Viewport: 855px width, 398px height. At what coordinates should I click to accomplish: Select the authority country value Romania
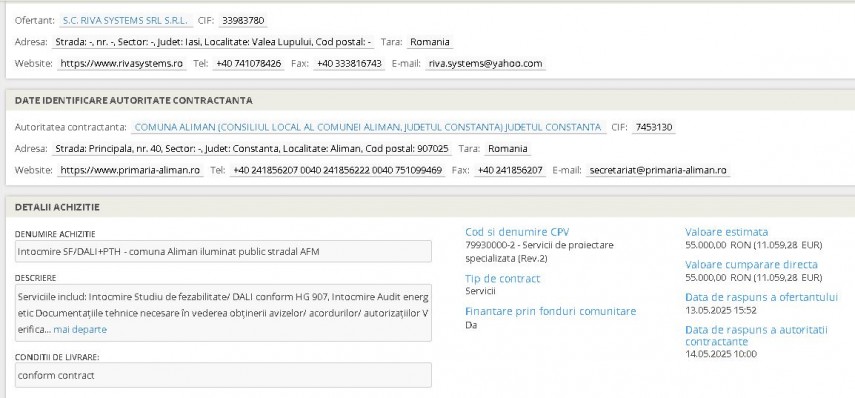click(508, 148)
